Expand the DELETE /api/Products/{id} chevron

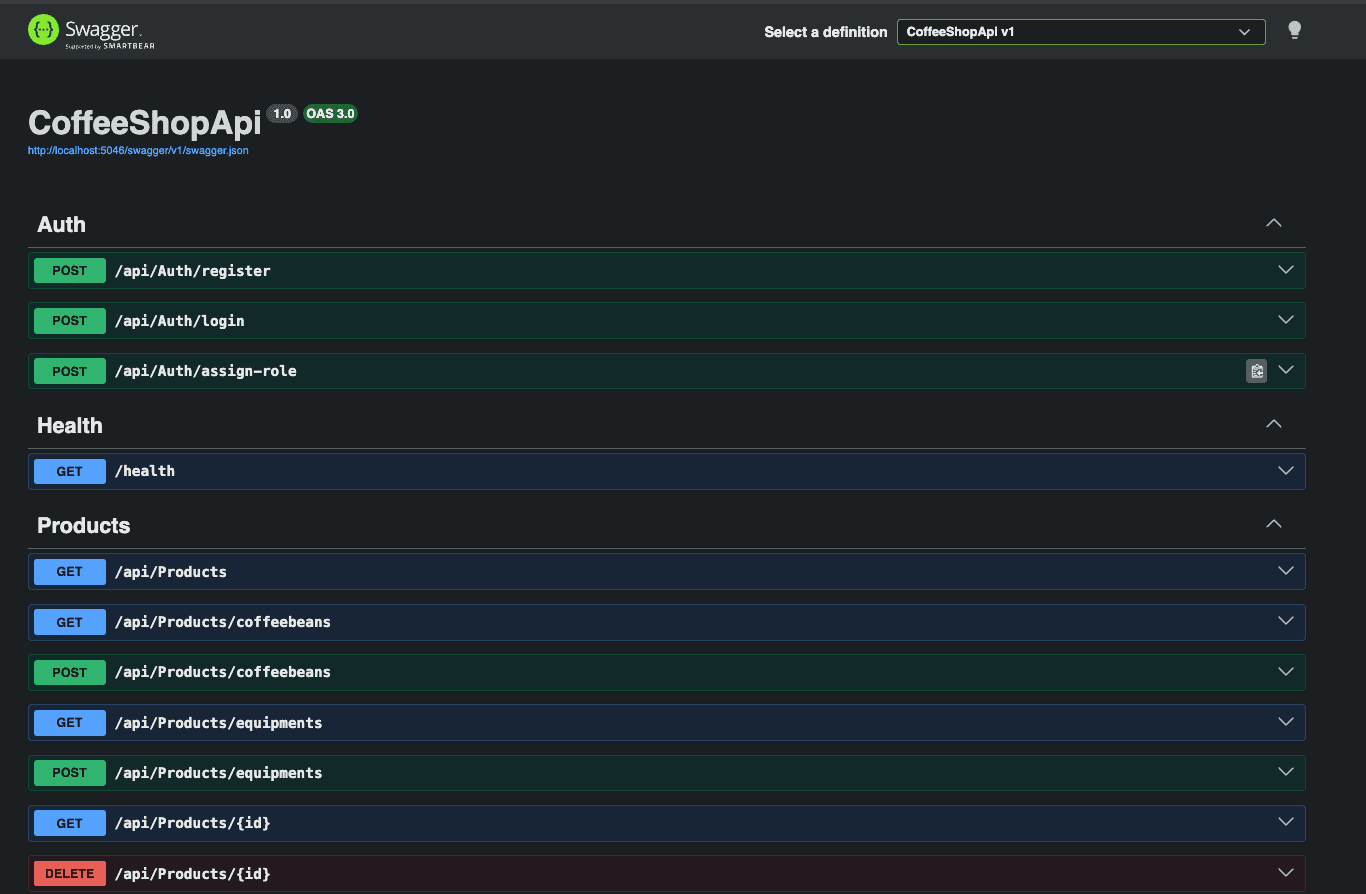click(x=1286, y=873)
